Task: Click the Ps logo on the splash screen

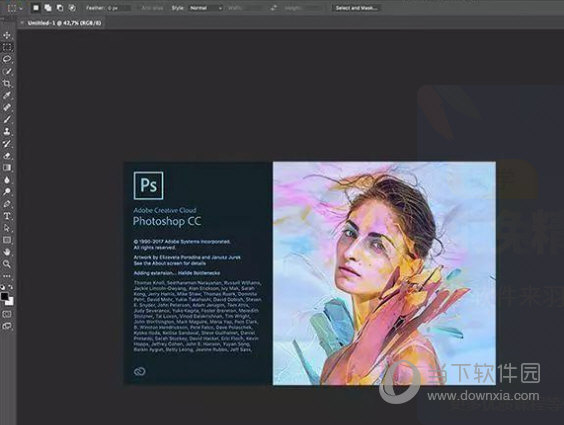Action: [x=148, y=186]
